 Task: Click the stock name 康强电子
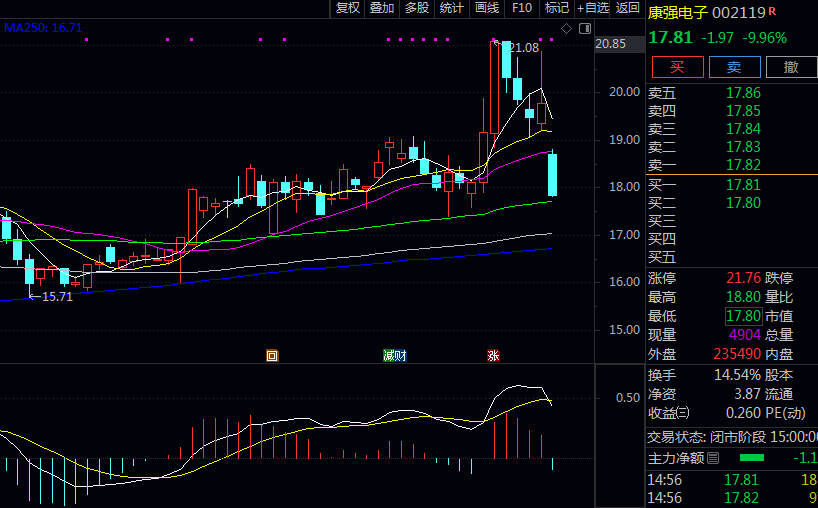pyautogui.click(x=678, y=13)
